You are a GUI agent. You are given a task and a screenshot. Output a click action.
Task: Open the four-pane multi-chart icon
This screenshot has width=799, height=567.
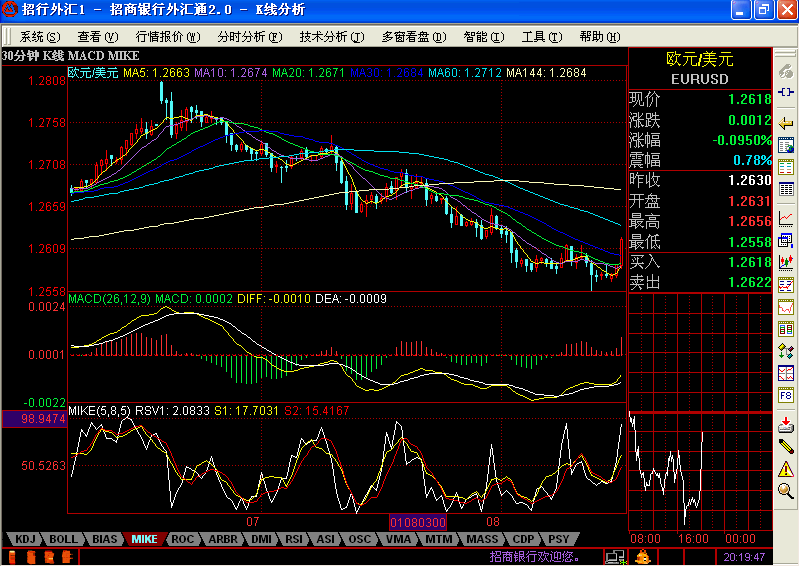pyautogui.click(x=786, y=373)
